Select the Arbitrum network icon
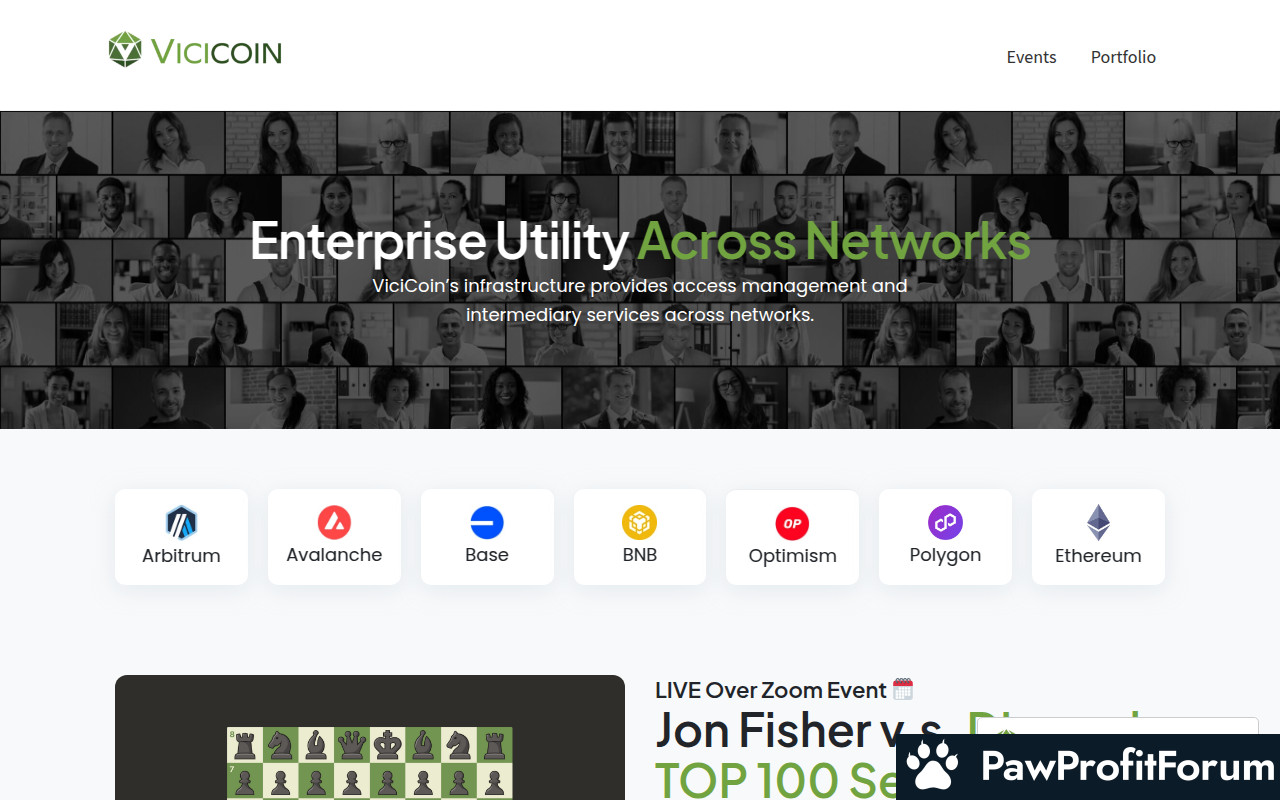1280x800 pixels. [x=181, y=522]
